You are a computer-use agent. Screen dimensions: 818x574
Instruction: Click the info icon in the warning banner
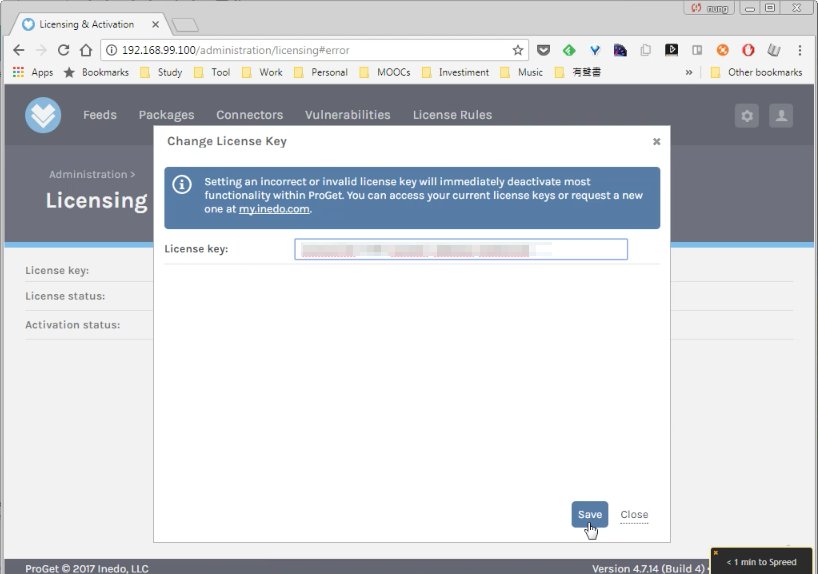click(x=182, y=185)
